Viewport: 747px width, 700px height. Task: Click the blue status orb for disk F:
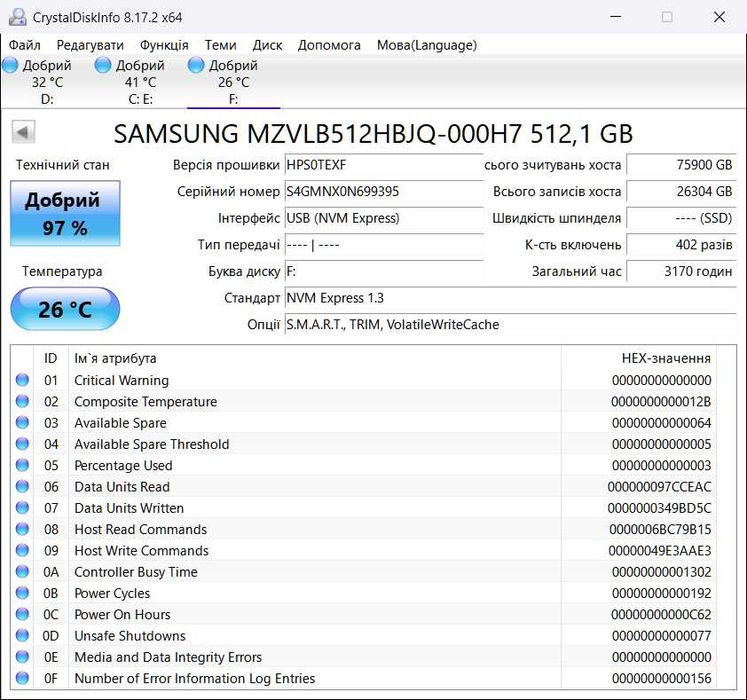click(196, 65)
